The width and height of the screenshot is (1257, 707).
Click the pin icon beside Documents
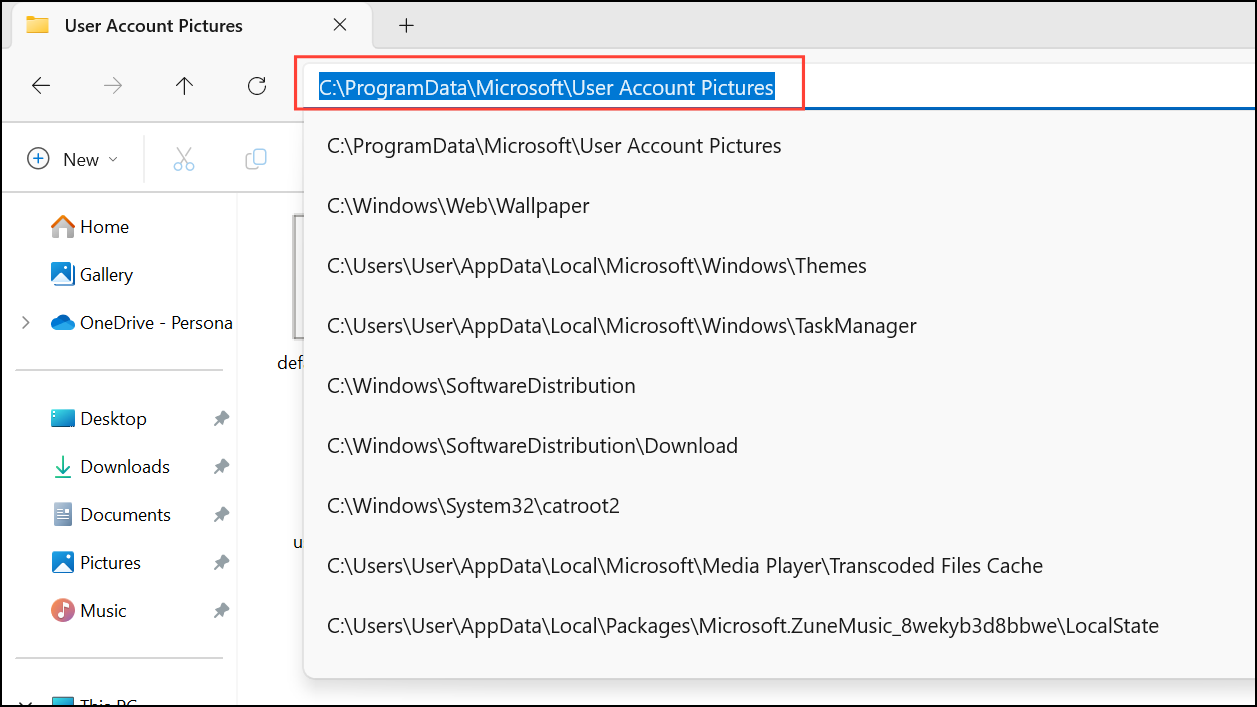click(221, 515)
